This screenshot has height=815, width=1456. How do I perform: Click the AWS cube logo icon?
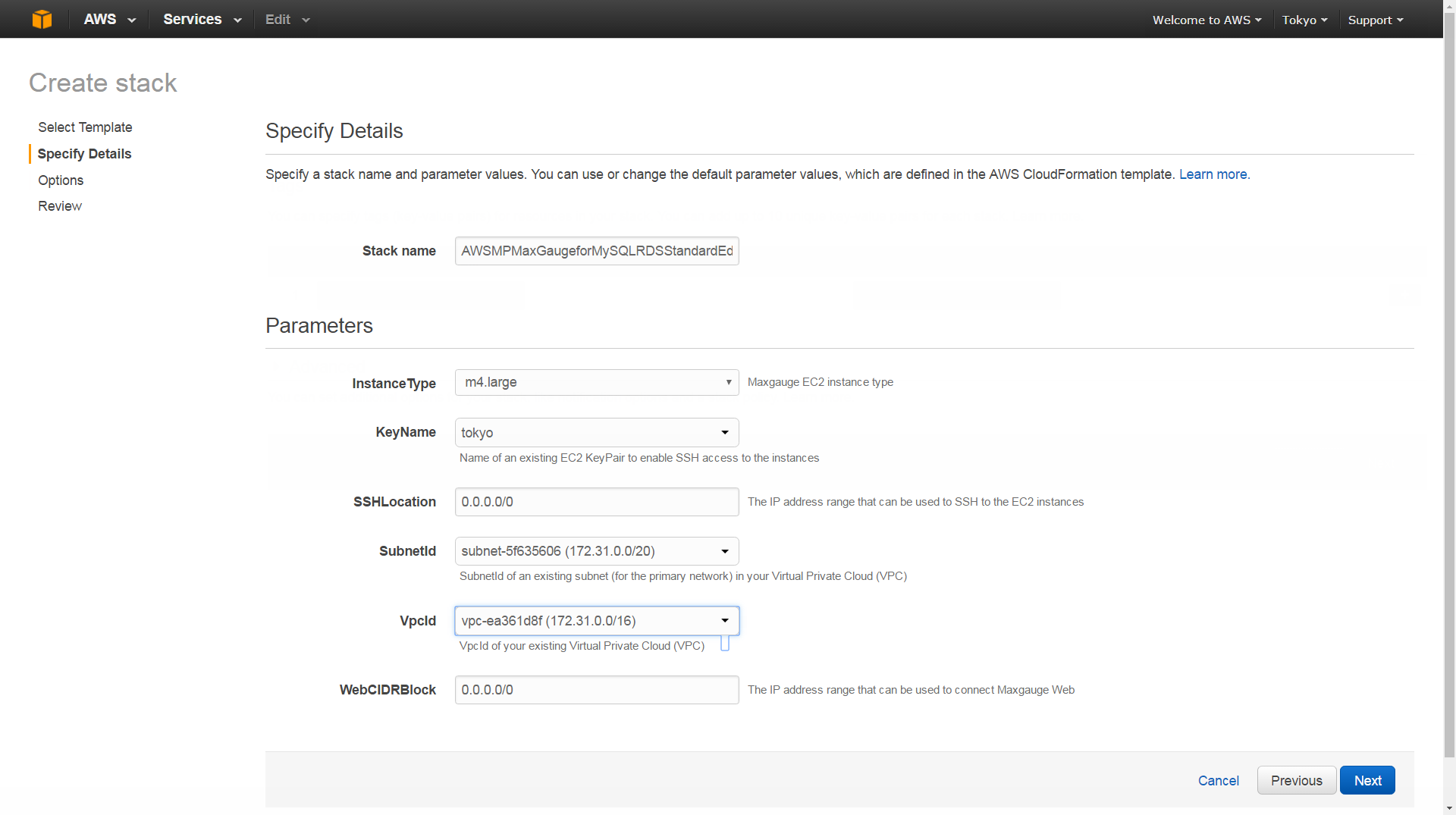42,19
